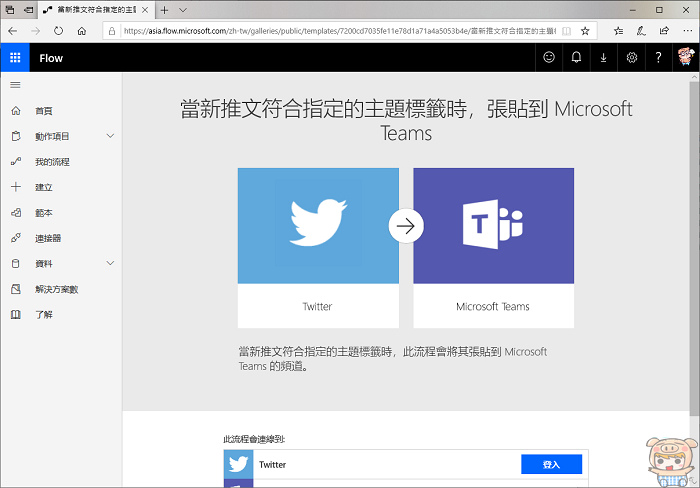Open the settings gear icon
Viewport: 700px width, 488px height.
[x=631, y=58]
